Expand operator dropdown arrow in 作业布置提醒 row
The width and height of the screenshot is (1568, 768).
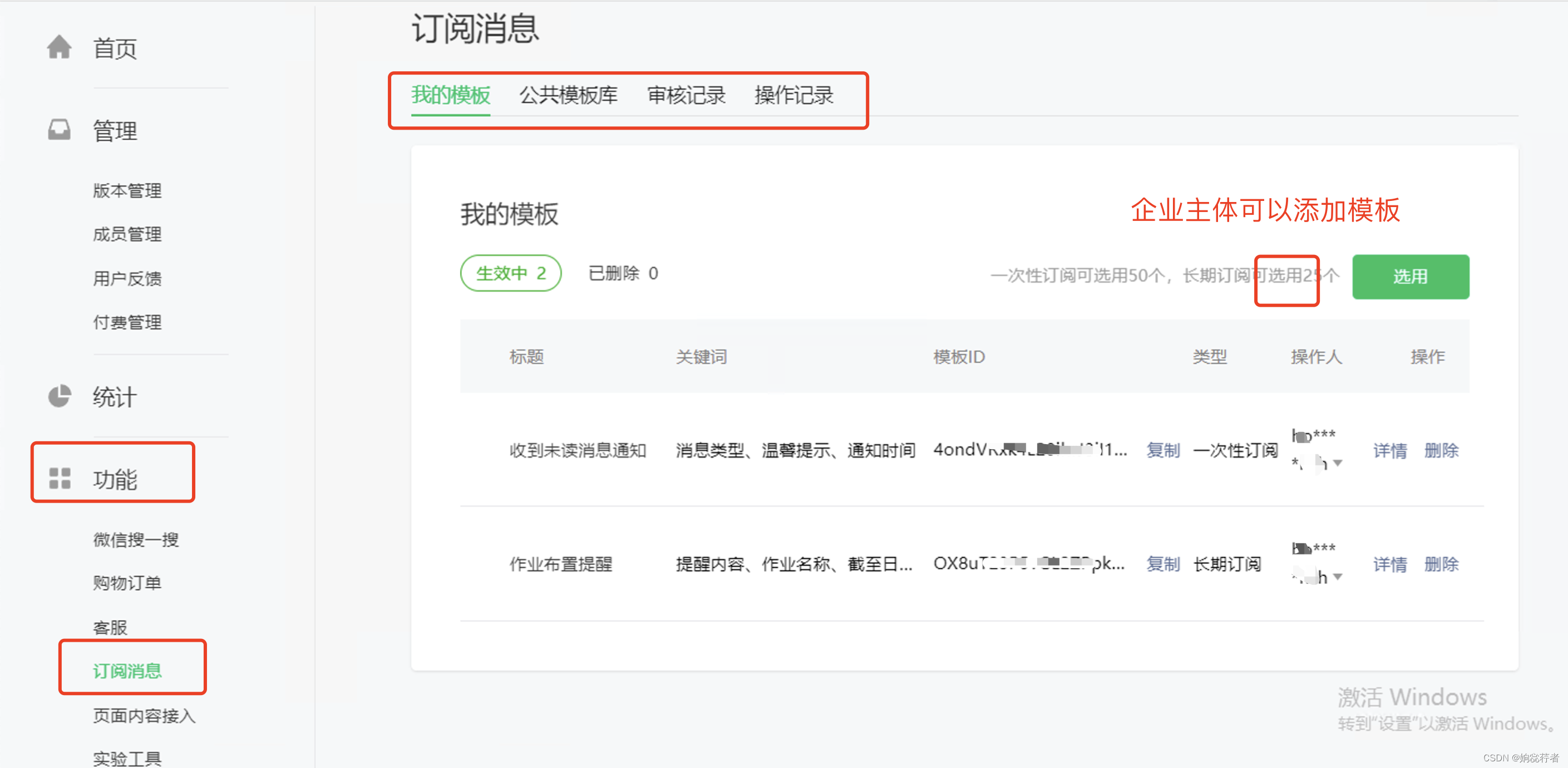(1338, 576)
